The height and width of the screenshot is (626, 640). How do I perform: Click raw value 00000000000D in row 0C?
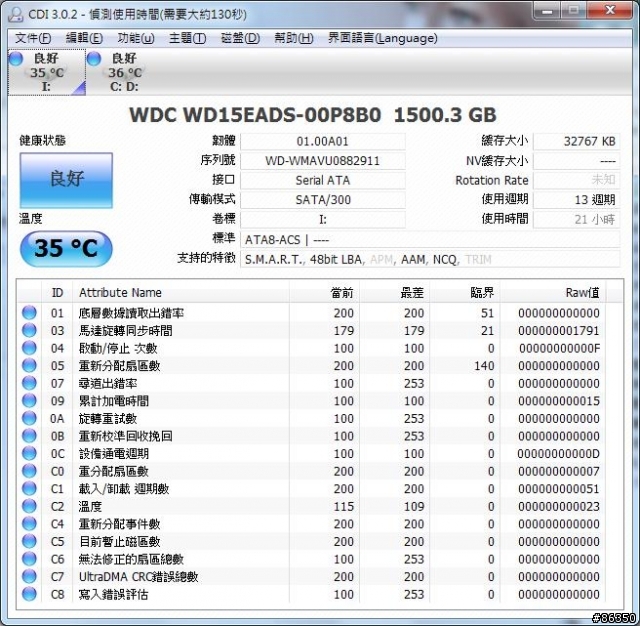[558, 454]
